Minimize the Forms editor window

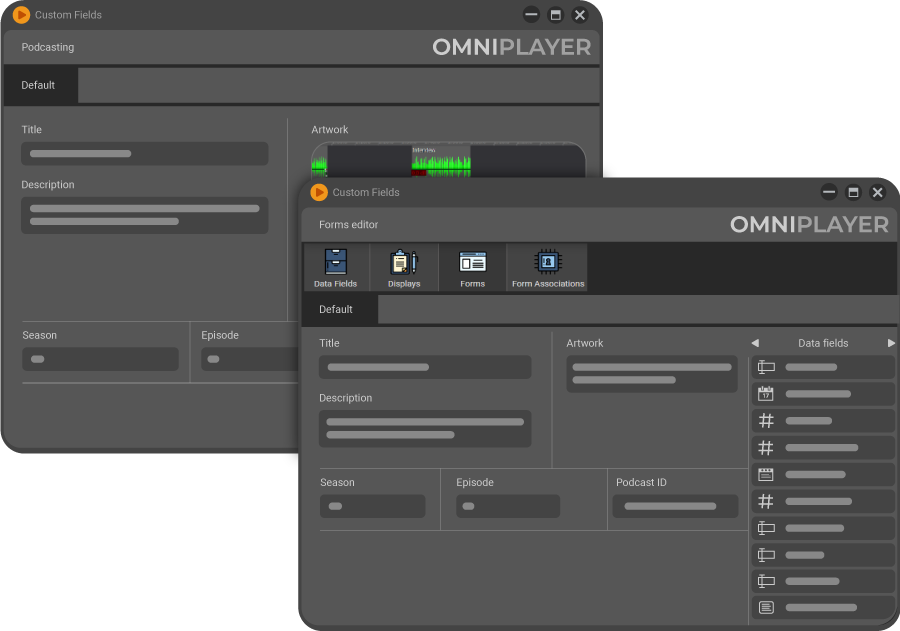(x=829, y=192)
